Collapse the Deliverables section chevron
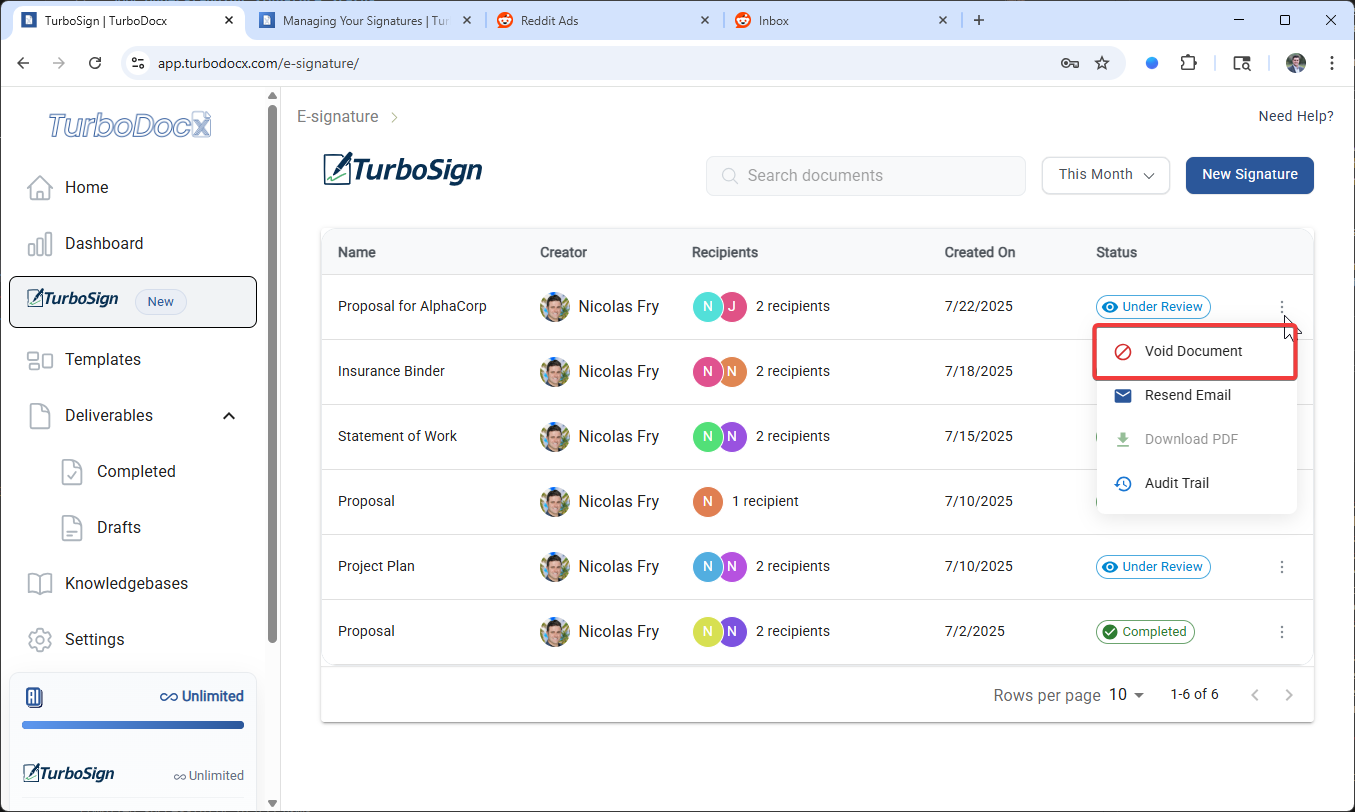Image resolution: width=1355 pixels, height=812 pixels. pos(229,415)
